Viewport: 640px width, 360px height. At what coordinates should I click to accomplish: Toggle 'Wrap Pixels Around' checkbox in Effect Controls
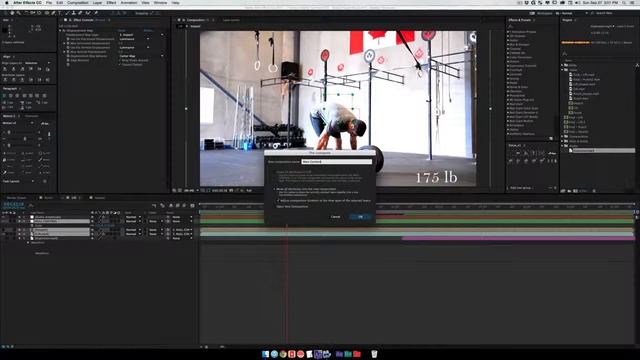pos(120,60)
